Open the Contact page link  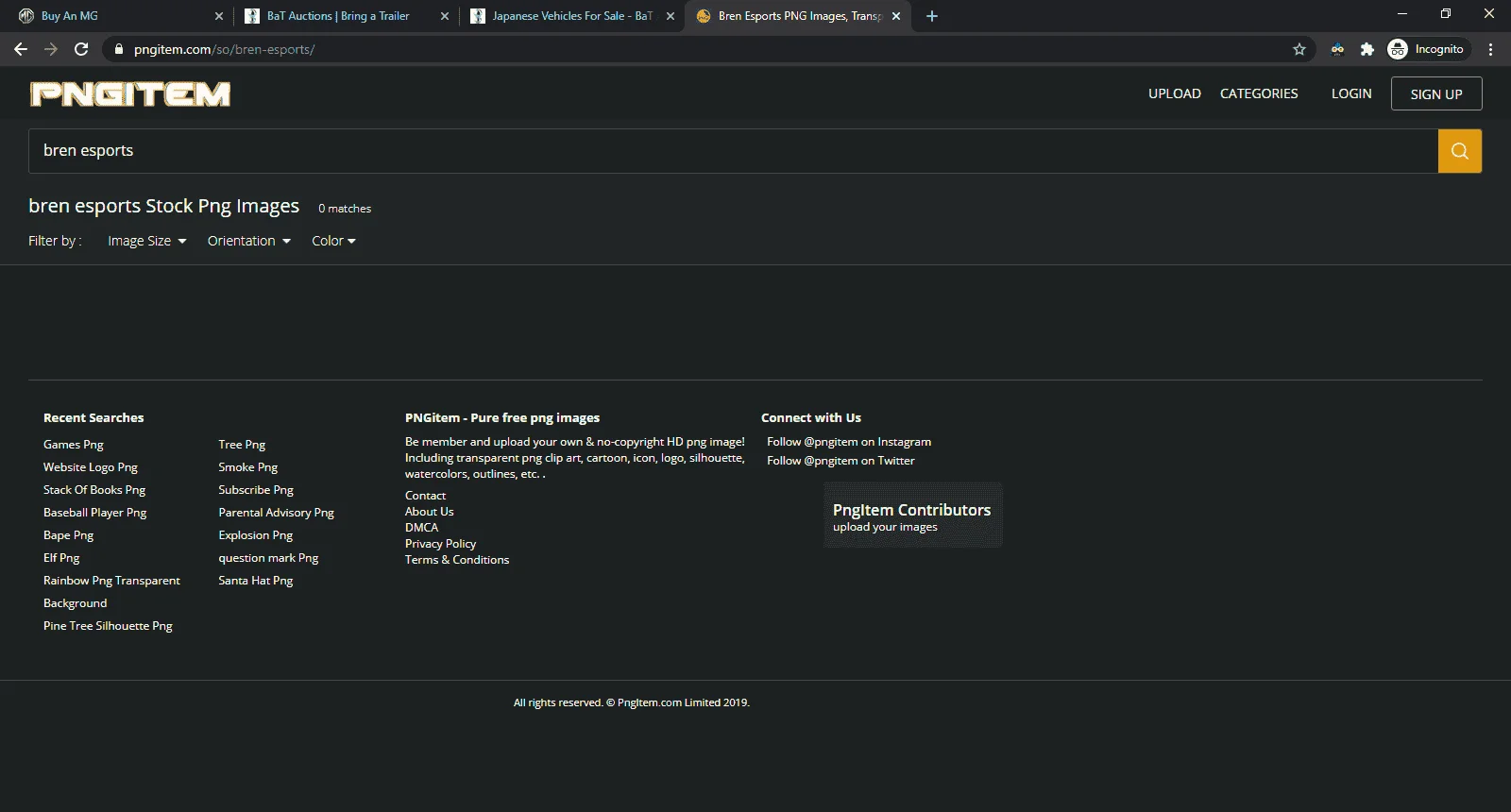click(426, 496)
